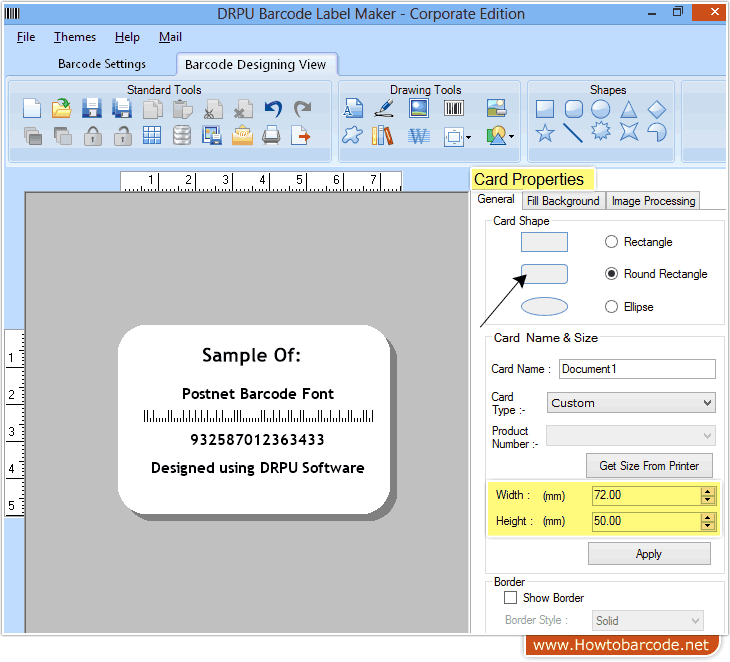This screenshot has height=662, width=730.
Task: Select the Line shape tool
Action: (x=573, y=133)
